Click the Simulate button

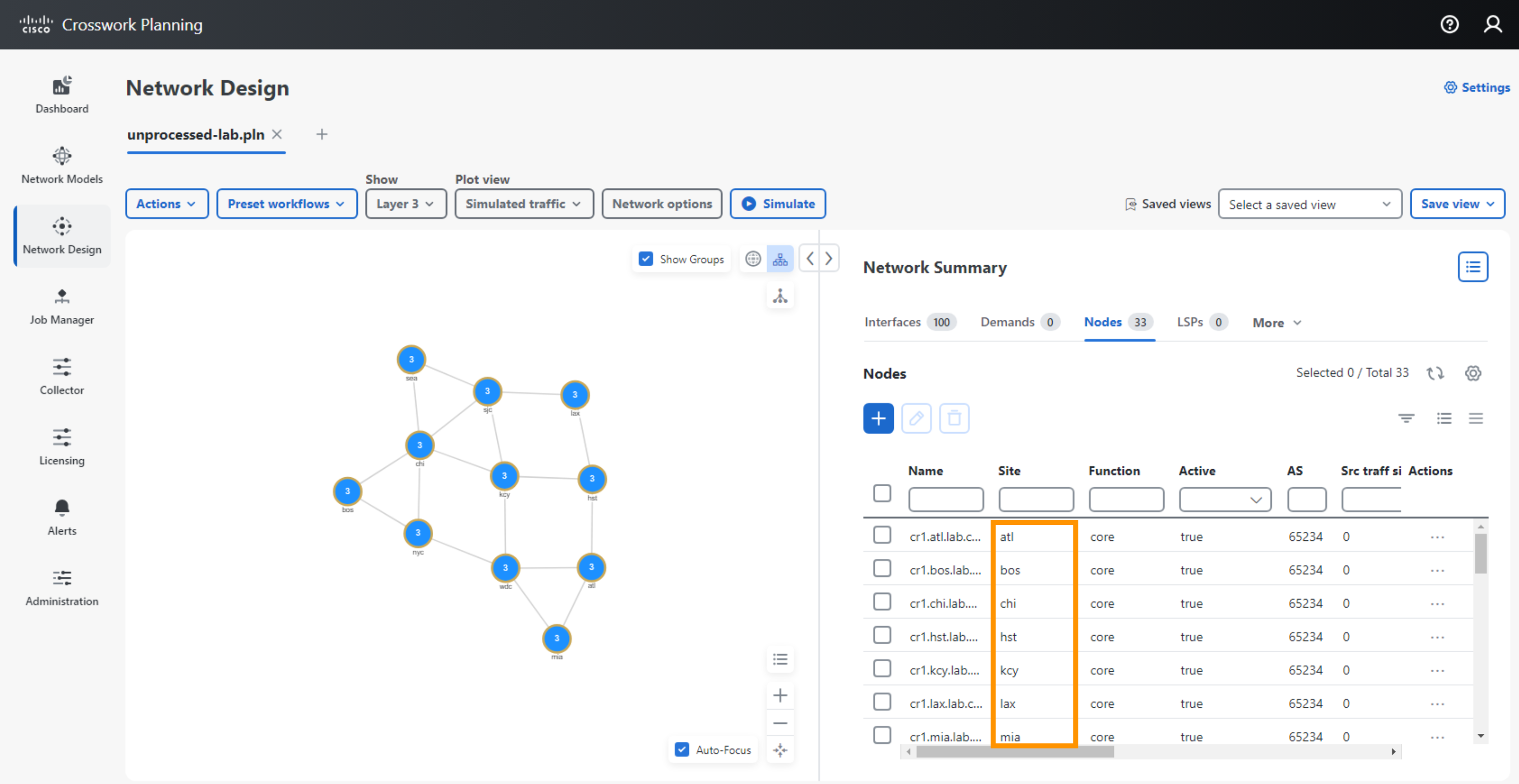(778, 204)
